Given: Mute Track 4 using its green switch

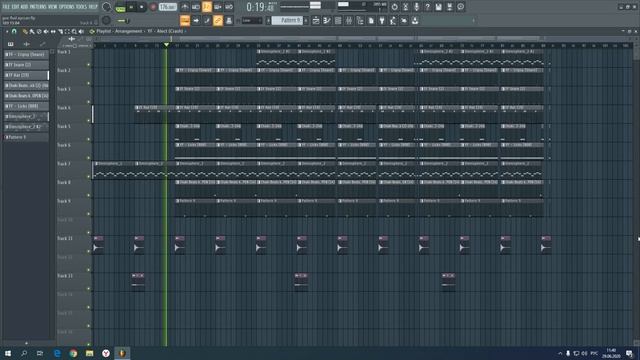Looking at the screenshot, I should (89, 120).
